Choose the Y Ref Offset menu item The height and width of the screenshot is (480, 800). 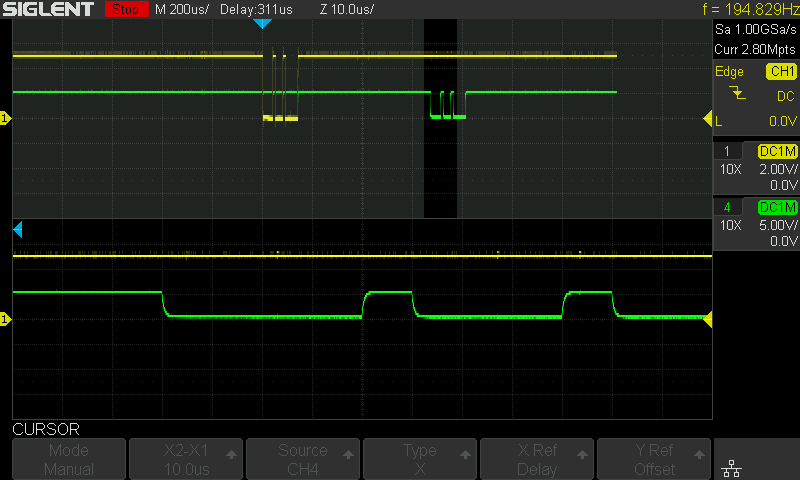click(654, 460)
